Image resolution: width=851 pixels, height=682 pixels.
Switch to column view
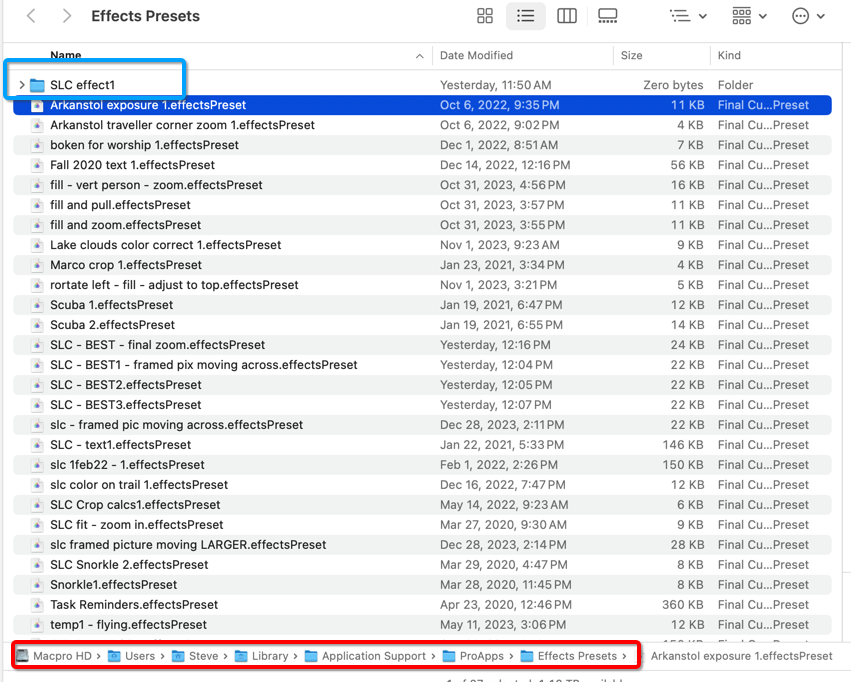click(567, 16)
